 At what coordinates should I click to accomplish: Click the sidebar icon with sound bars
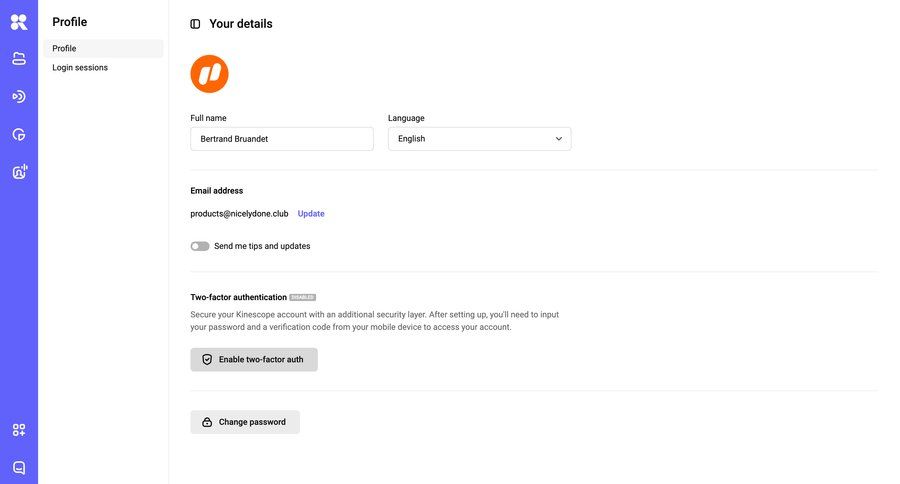[19, 172]
